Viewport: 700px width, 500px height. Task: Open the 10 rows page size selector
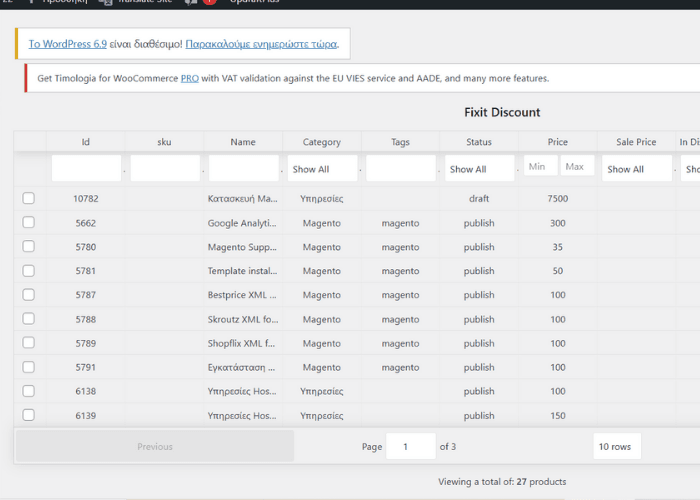pos(616,447)
